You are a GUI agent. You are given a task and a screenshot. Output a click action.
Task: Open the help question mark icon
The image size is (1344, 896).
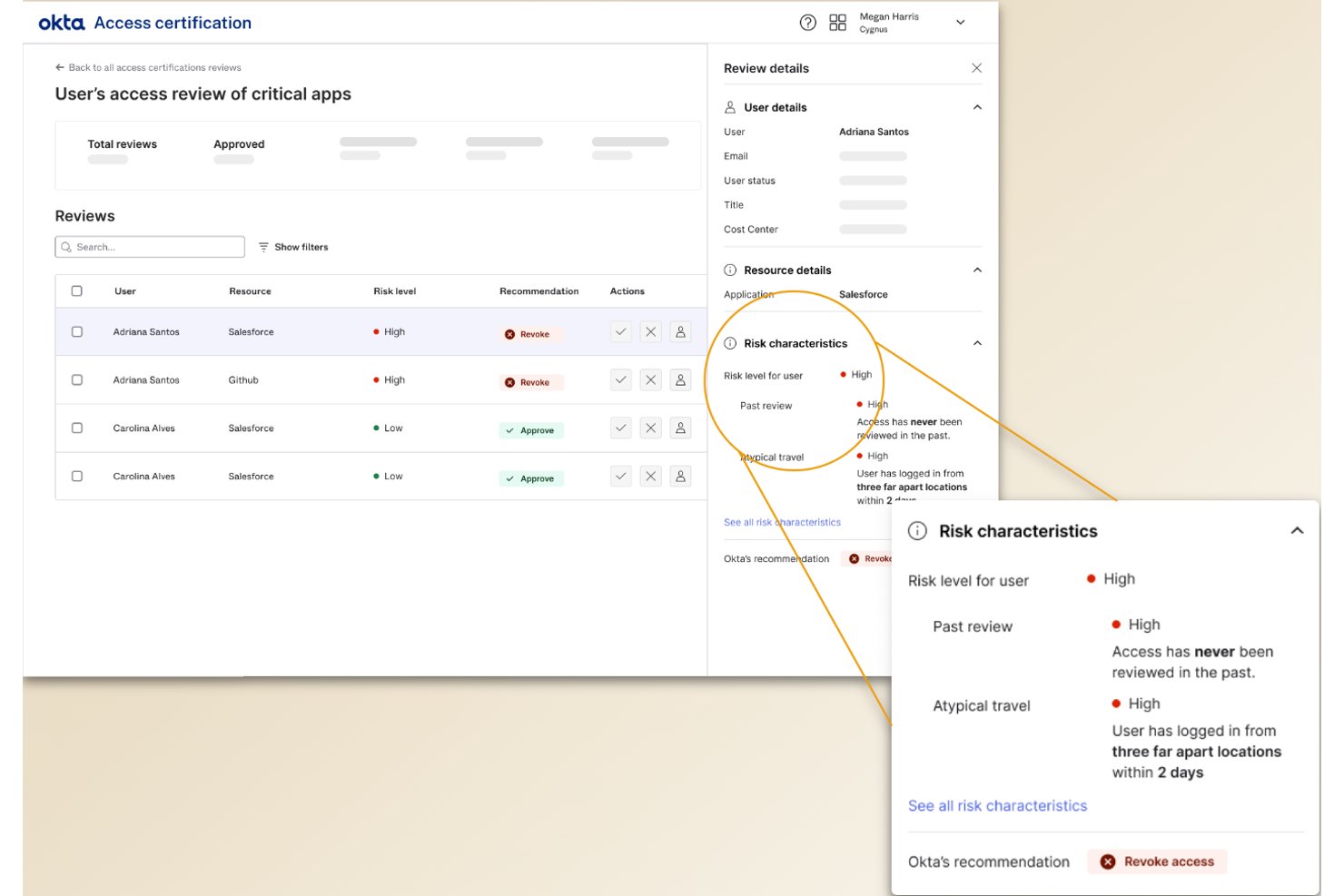[807, 23]
